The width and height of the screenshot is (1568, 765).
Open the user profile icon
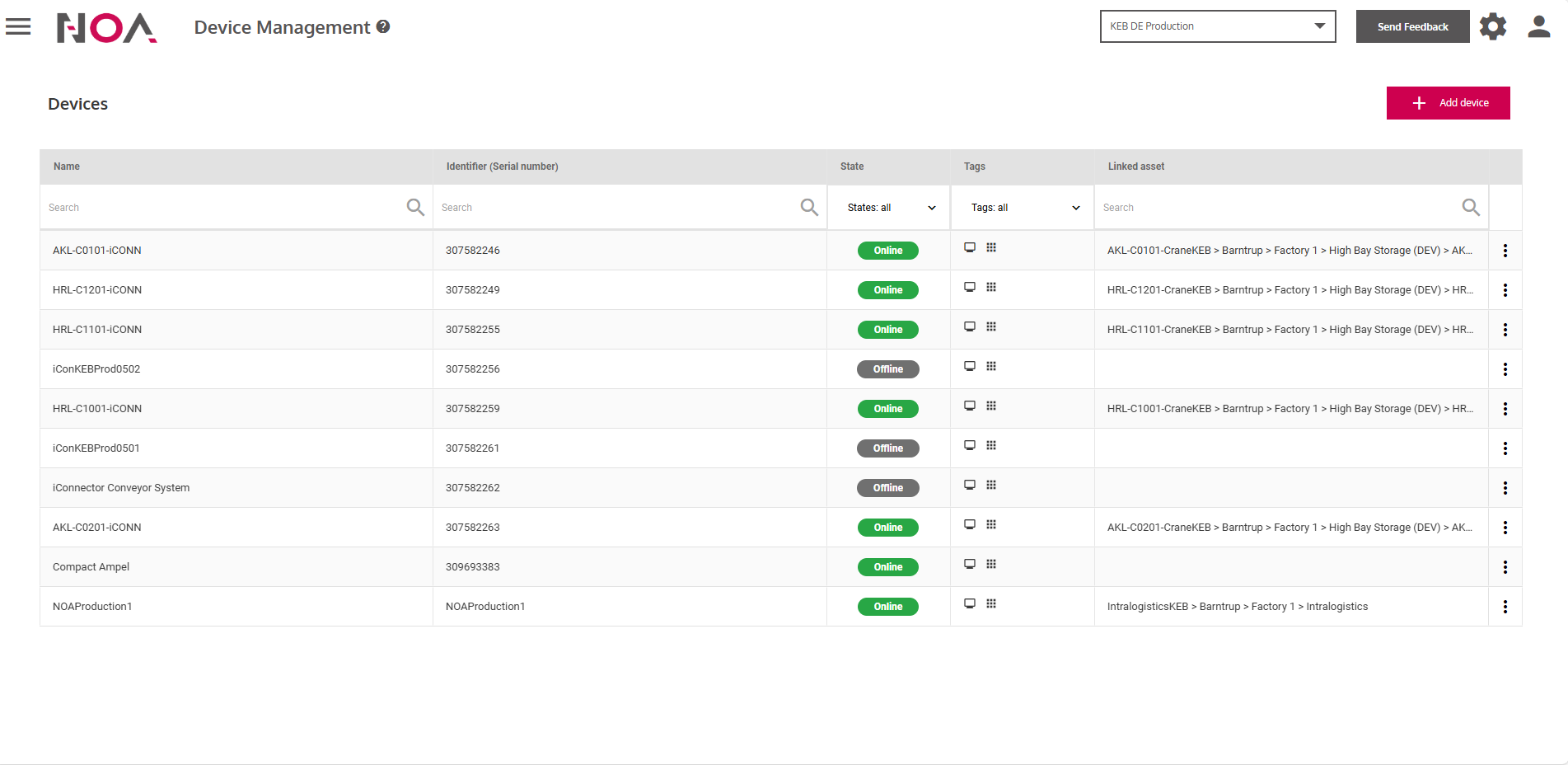coord(1538,26)
